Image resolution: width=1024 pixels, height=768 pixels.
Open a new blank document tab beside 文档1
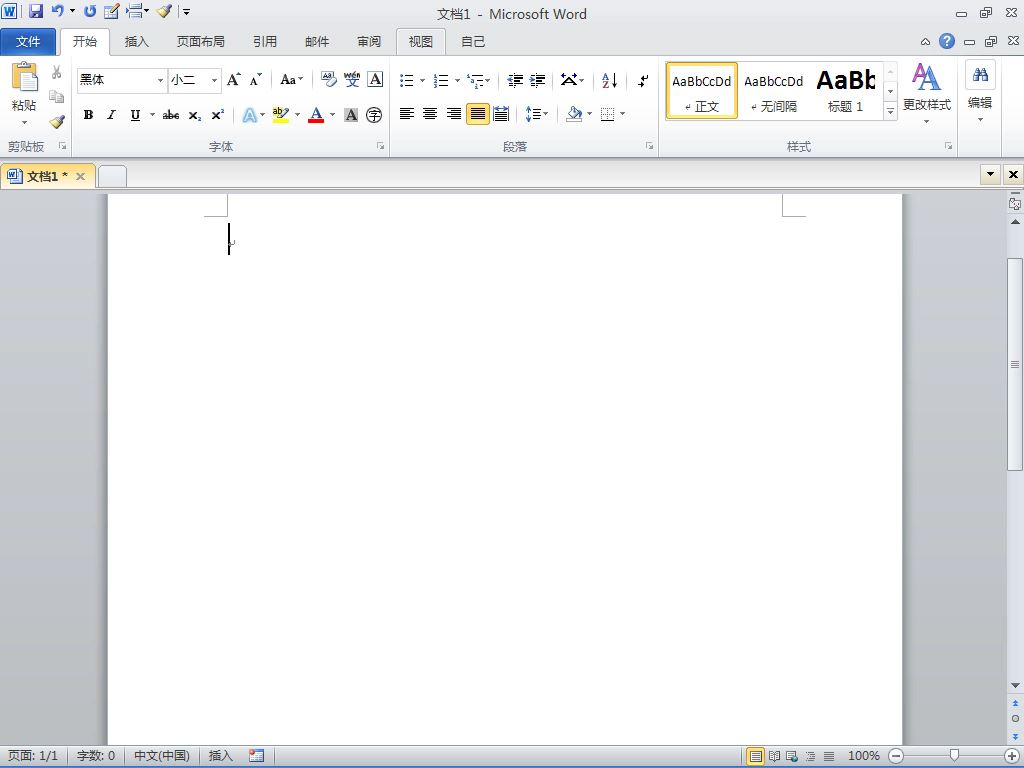click(x=112, y=176)
